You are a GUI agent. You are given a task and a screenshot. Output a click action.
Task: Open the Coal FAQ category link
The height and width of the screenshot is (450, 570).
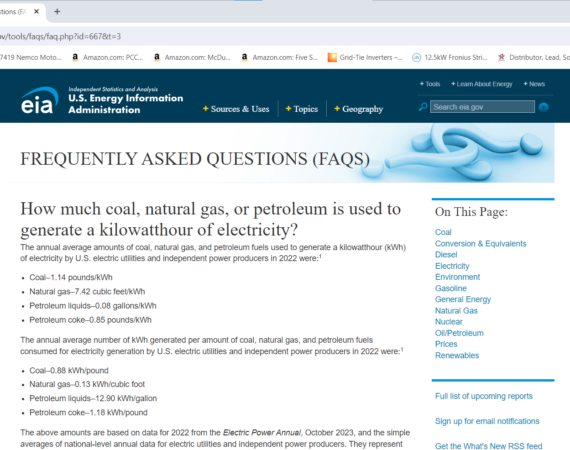point(443,232)
